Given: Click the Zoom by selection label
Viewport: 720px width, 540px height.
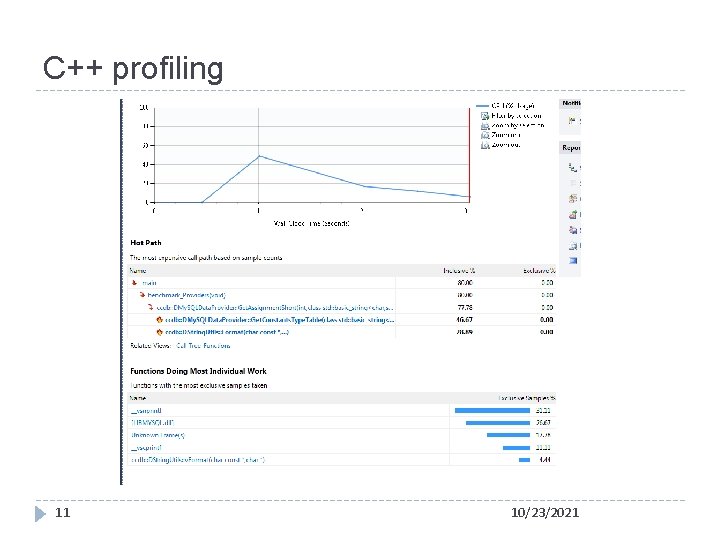Looking at the screenshot, I should coord(518,125).
